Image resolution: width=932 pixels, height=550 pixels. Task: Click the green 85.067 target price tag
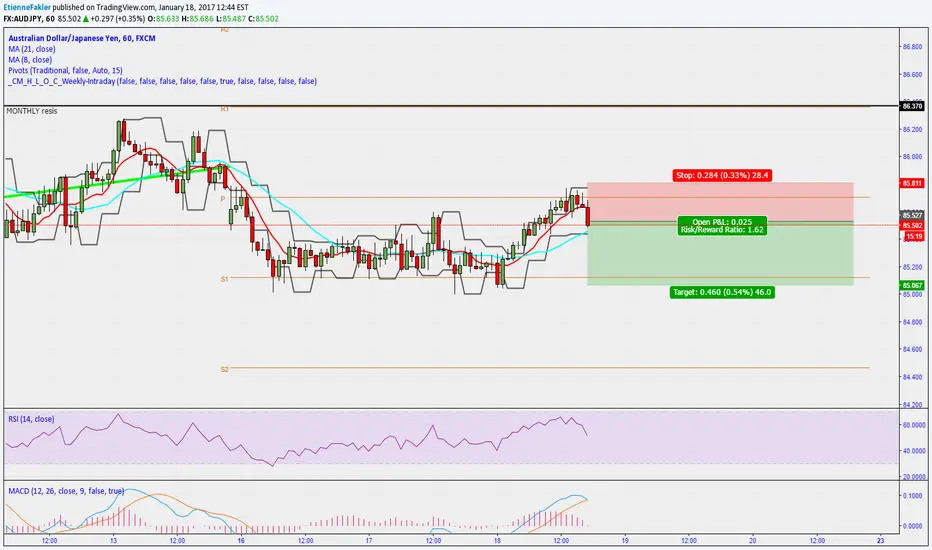coord(912,285)
